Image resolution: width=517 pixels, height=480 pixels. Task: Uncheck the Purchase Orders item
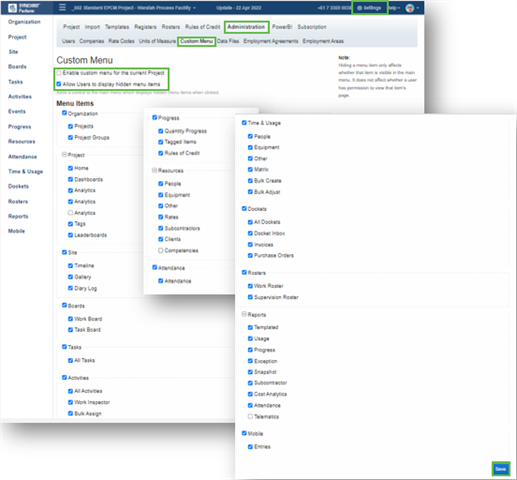click(250, 255)
